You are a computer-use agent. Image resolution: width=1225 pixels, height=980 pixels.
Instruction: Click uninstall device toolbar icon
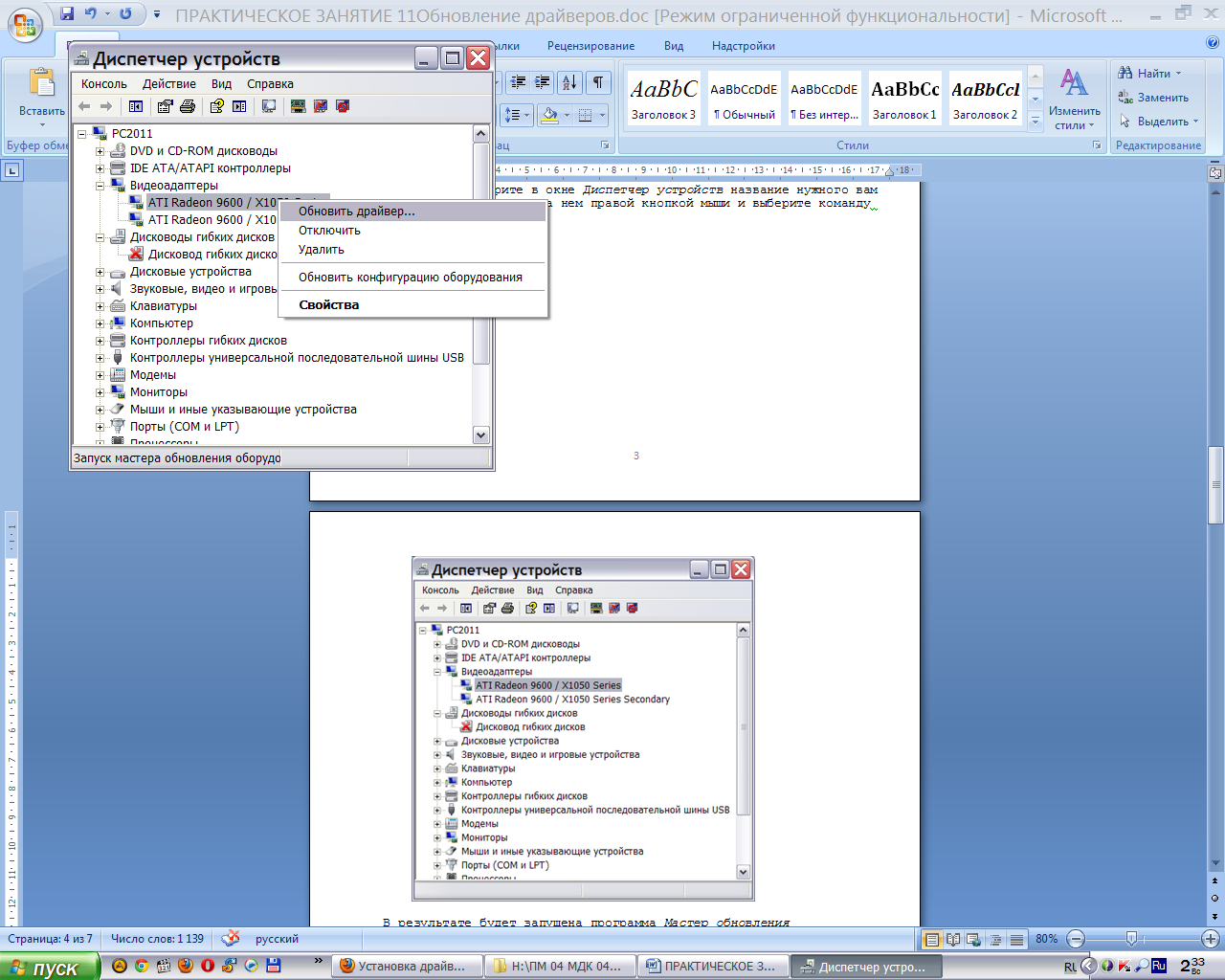click(343, 106)
